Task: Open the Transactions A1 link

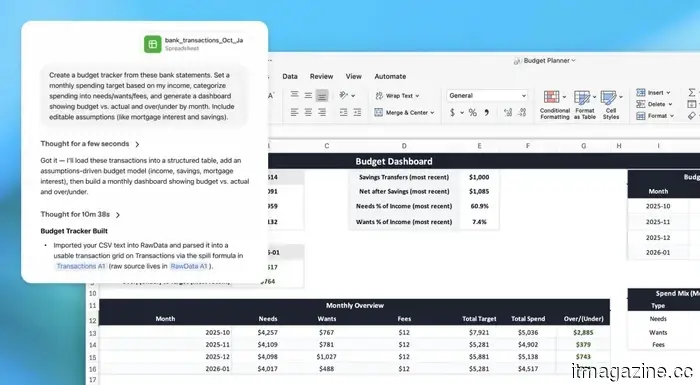Action: coord(81,266)
